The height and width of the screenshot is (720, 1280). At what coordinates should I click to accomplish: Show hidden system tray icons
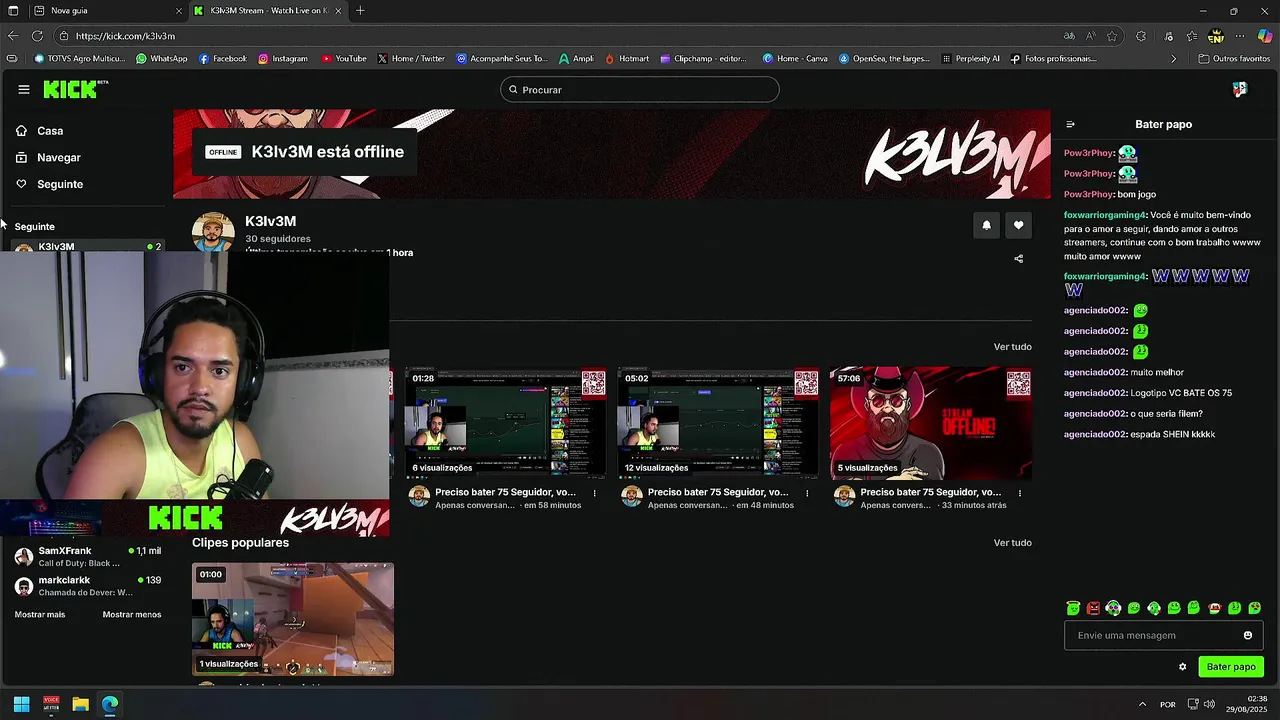1142,704
